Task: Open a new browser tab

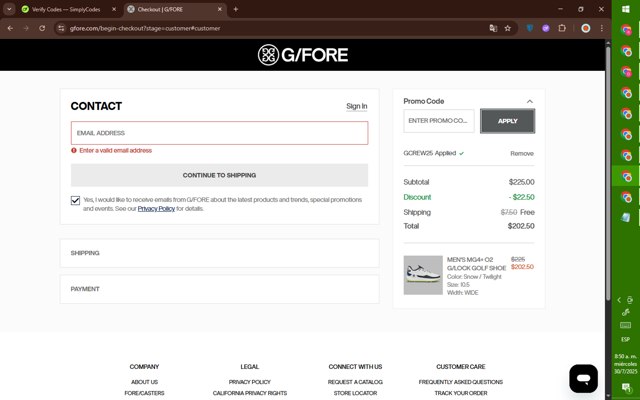Action: 236,9
